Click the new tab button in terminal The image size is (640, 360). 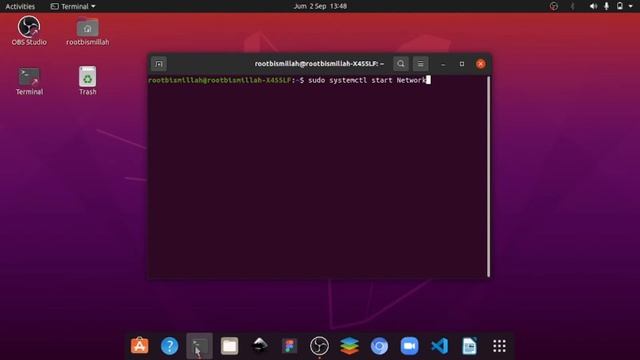[x=159, y=64]
